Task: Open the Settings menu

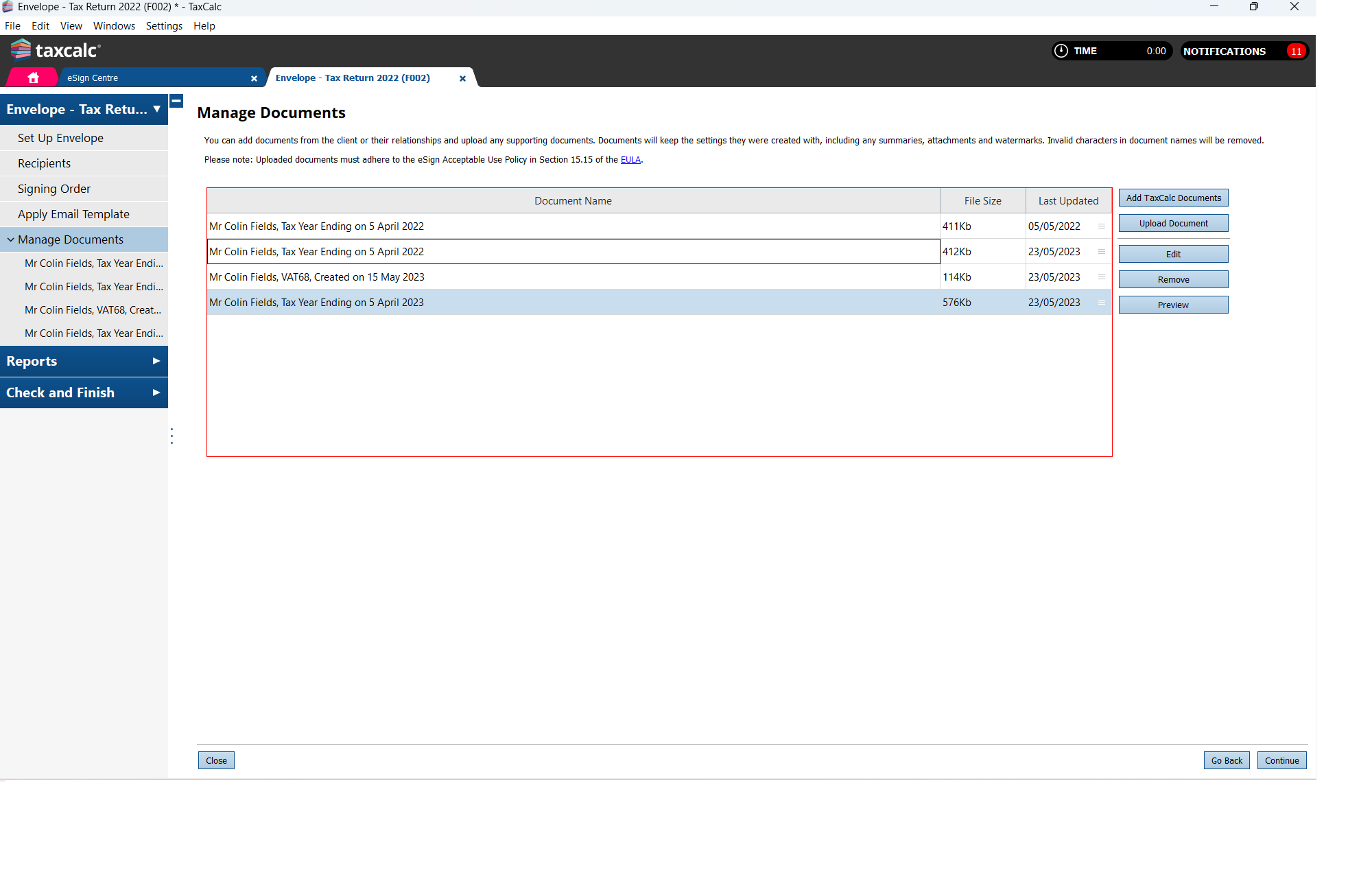Action: (x=164, y=26)
